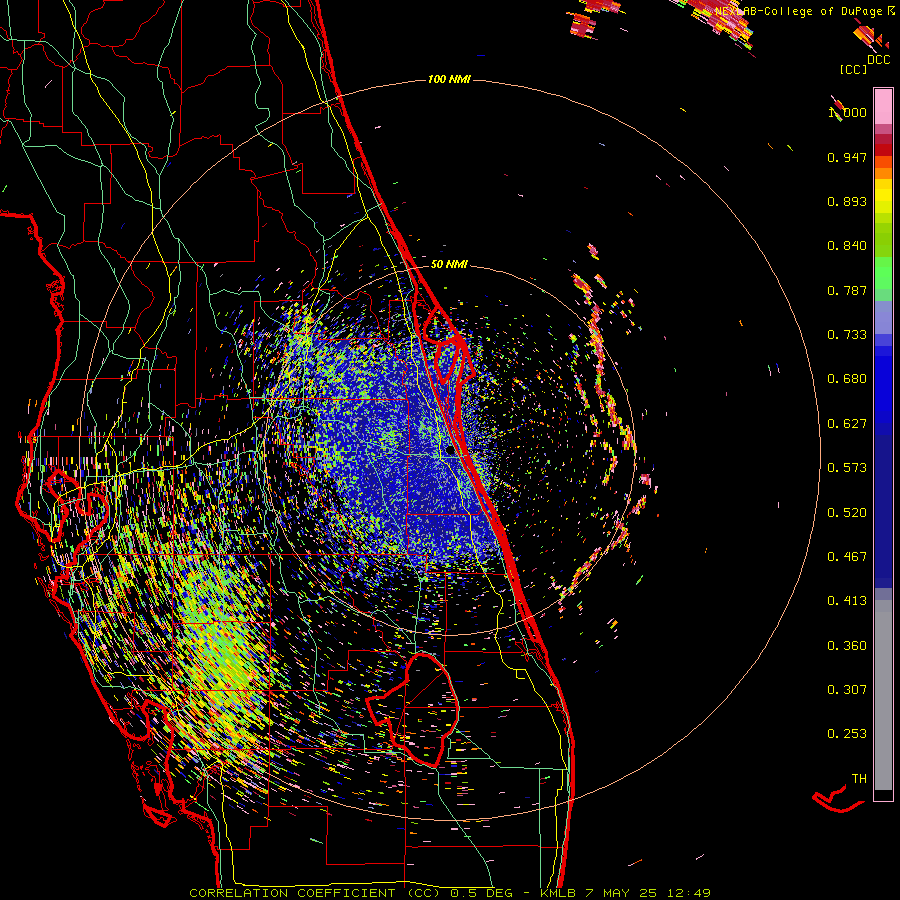The height and width of the screenshot is (900, 900).
Task: Click the "DCC" label above the legend
Action: [878, 59]
